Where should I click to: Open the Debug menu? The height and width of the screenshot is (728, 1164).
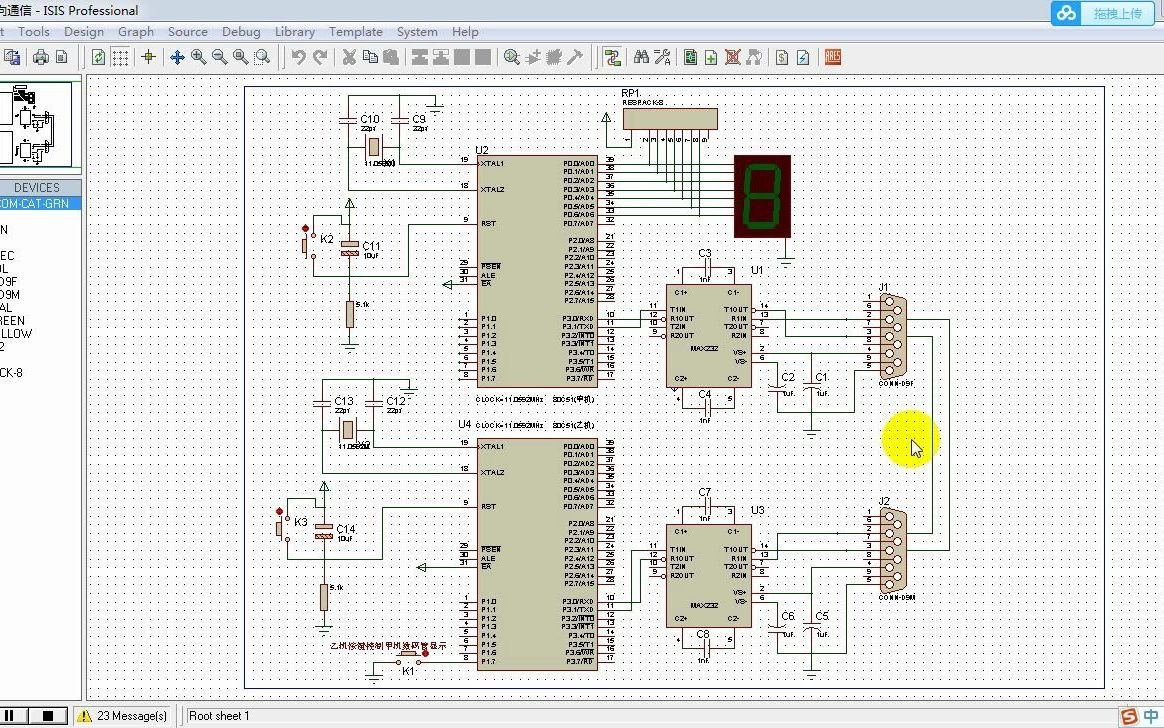241,32
